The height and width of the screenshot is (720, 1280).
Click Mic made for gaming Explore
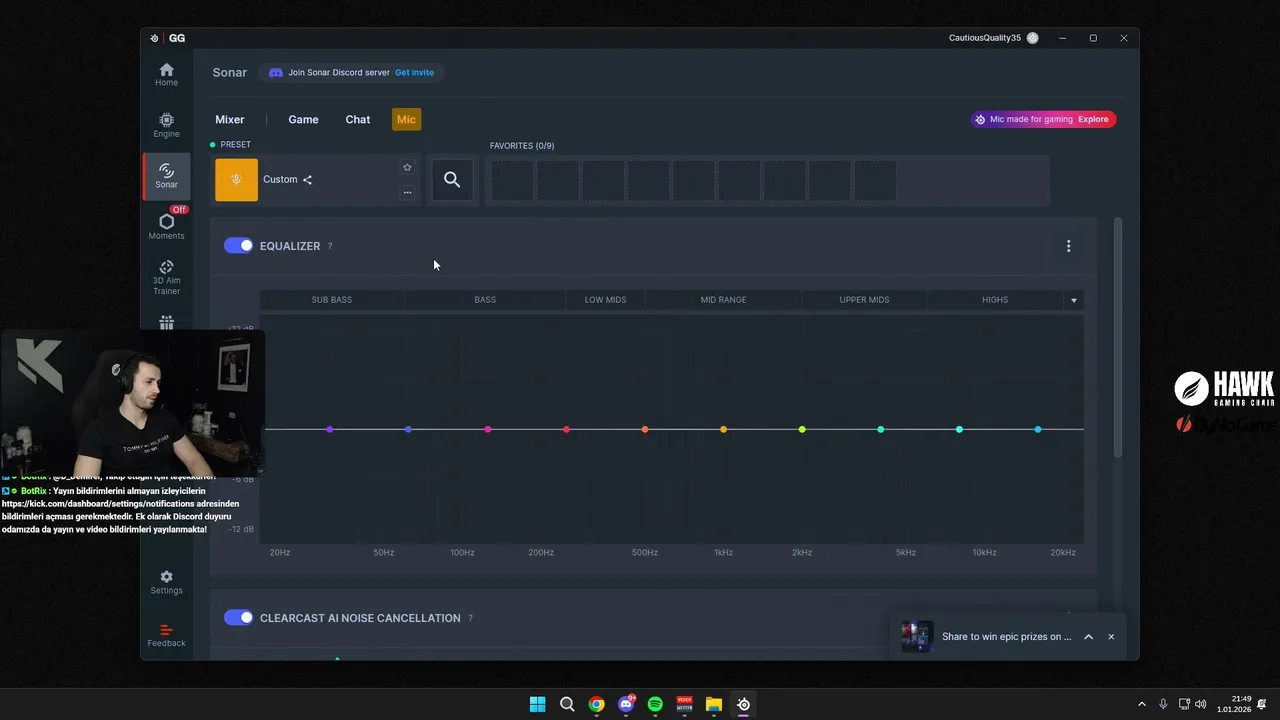(1043, 119)
